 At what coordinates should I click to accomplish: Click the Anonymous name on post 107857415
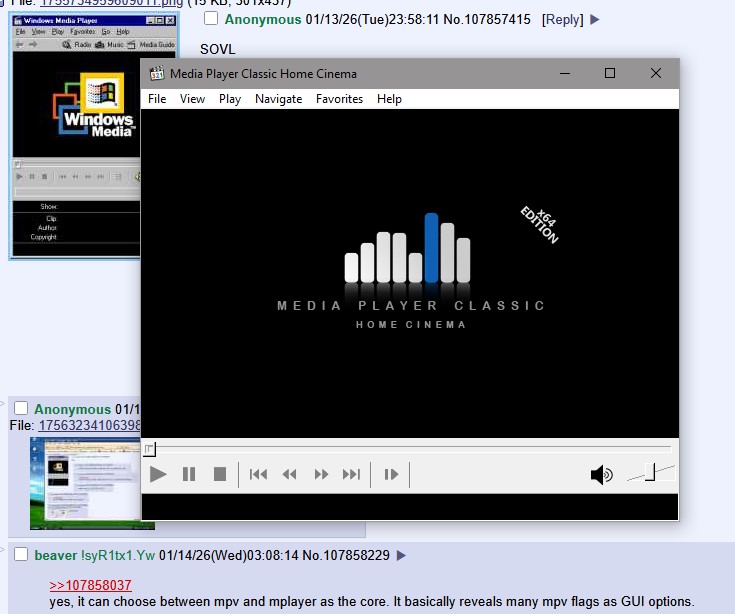(263, 20)
